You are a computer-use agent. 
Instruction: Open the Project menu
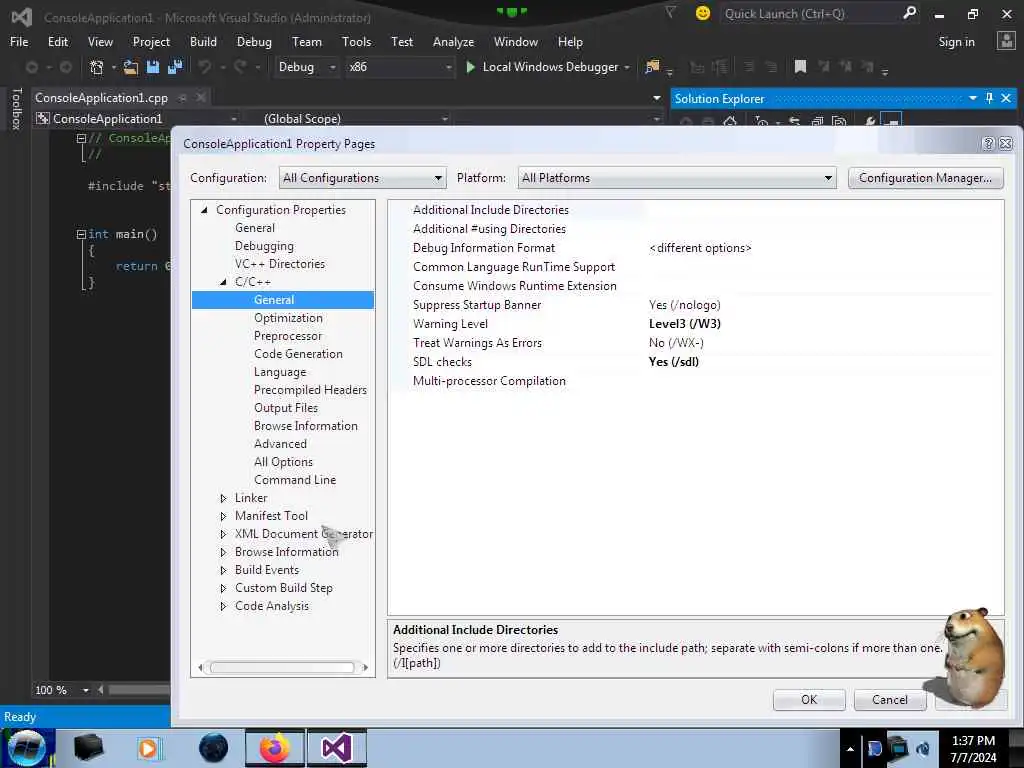point(151,41)
